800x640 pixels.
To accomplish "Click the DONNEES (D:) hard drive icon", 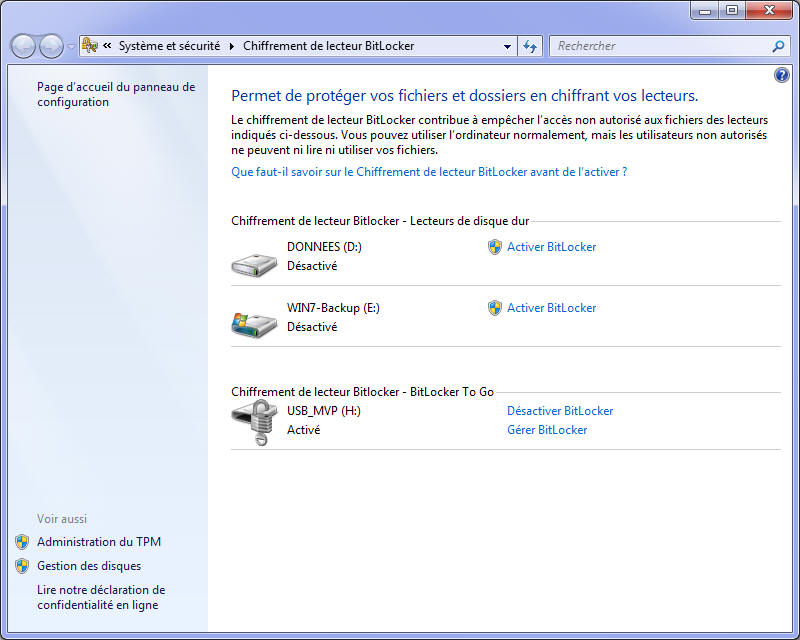I will pyautogui.click(x=255, y=264).
